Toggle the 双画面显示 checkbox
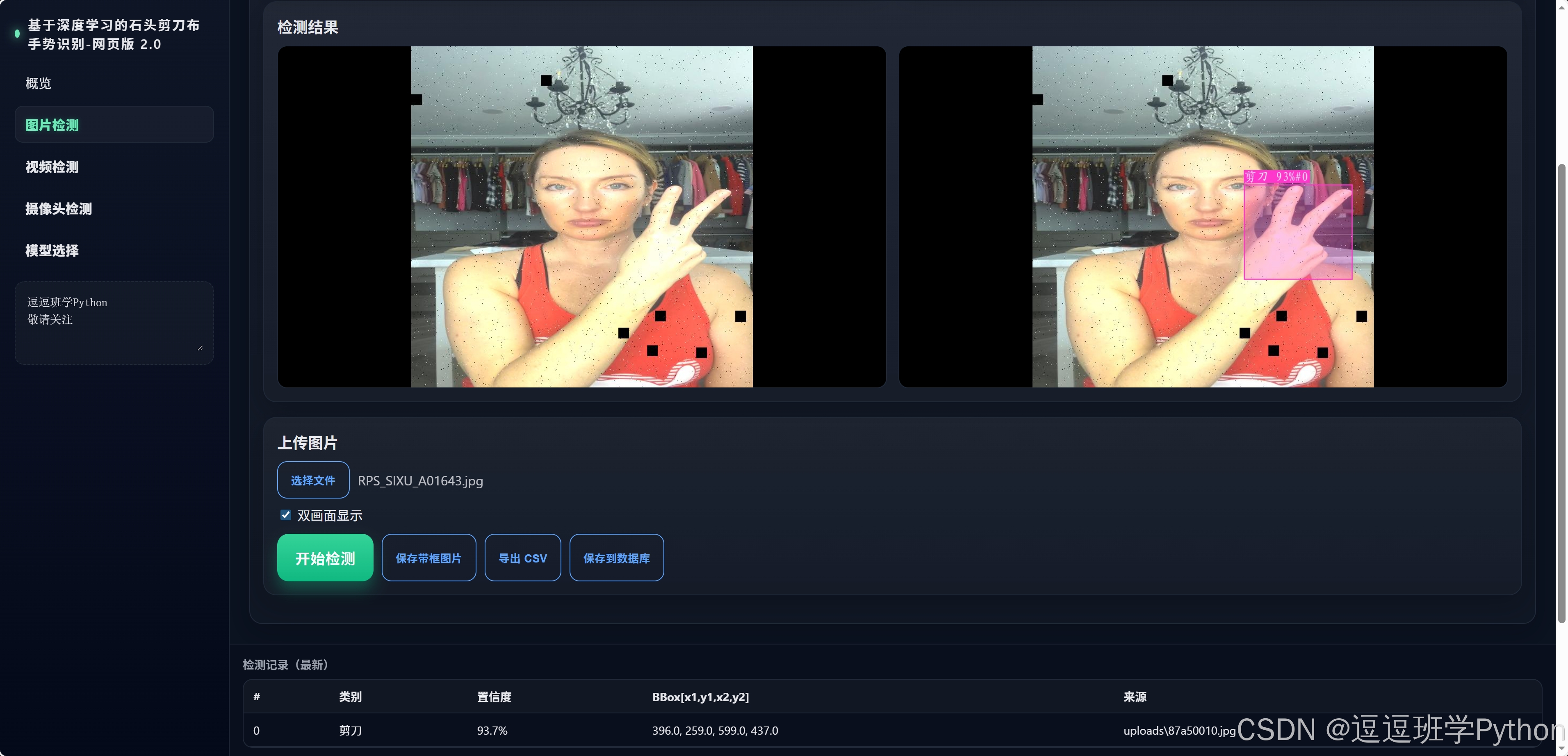Screen dimensions: 1568x756 pyautogui.click(x=285, y=515)
